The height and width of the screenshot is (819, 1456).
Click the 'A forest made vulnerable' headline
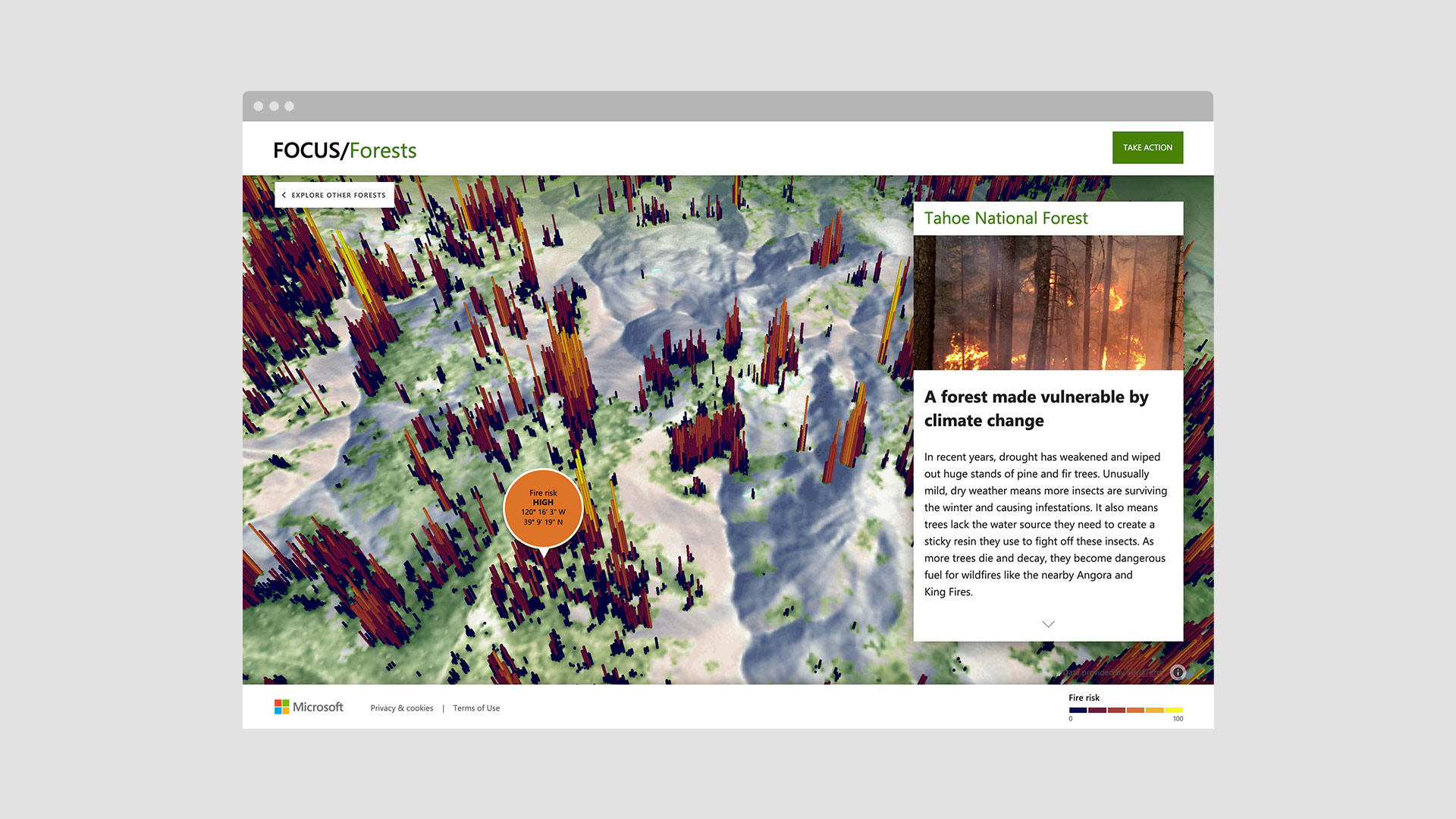pyautogui.click(x=1036, y=408)
